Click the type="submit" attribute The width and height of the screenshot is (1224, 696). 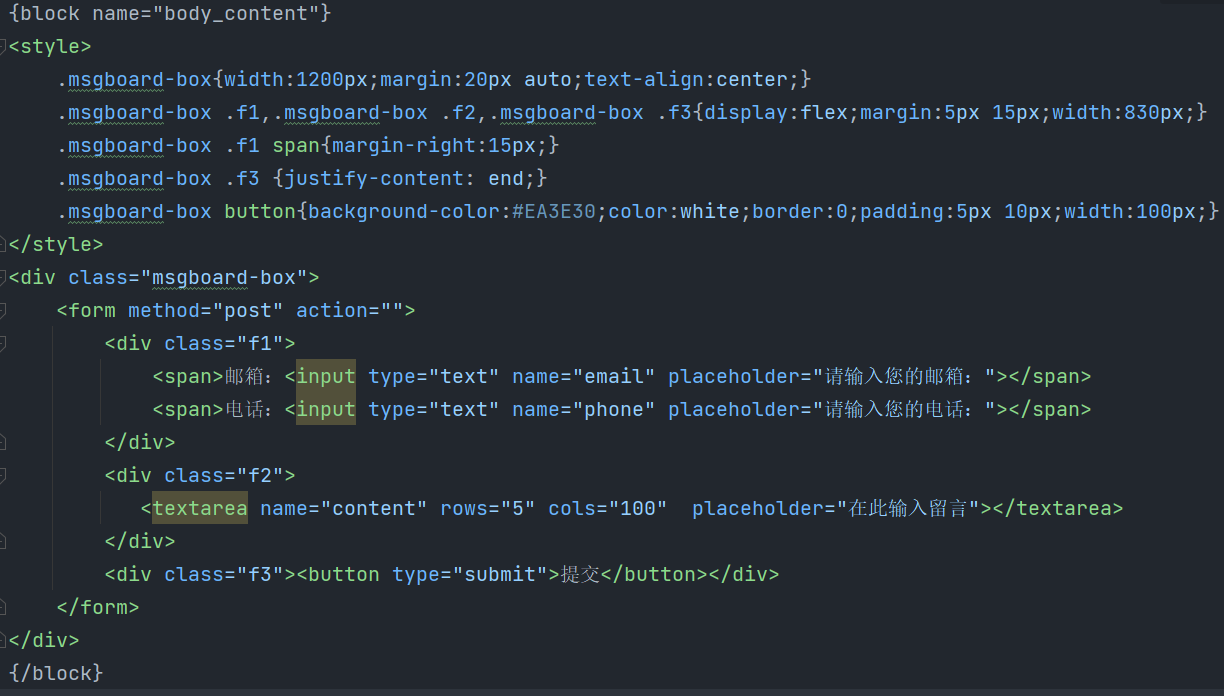[x=470, y=574]
